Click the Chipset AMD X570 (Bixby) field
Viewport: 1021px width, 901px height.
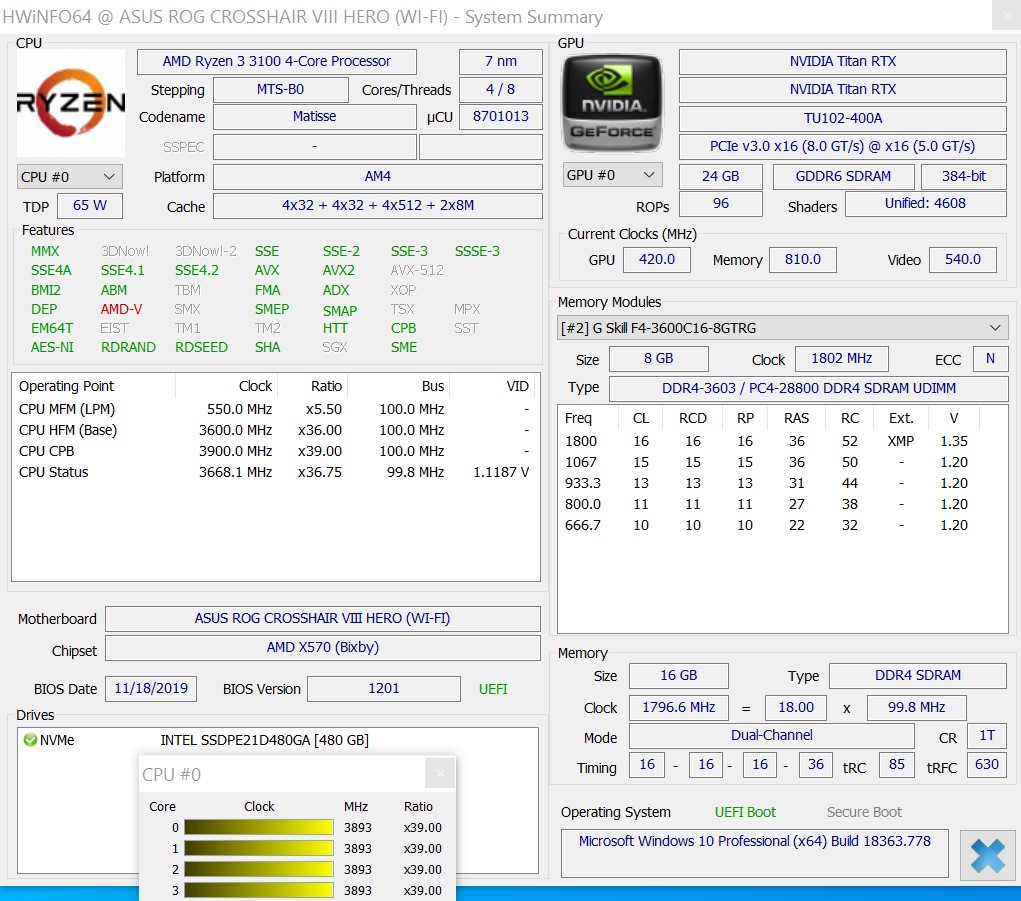(x=322, y=648)
